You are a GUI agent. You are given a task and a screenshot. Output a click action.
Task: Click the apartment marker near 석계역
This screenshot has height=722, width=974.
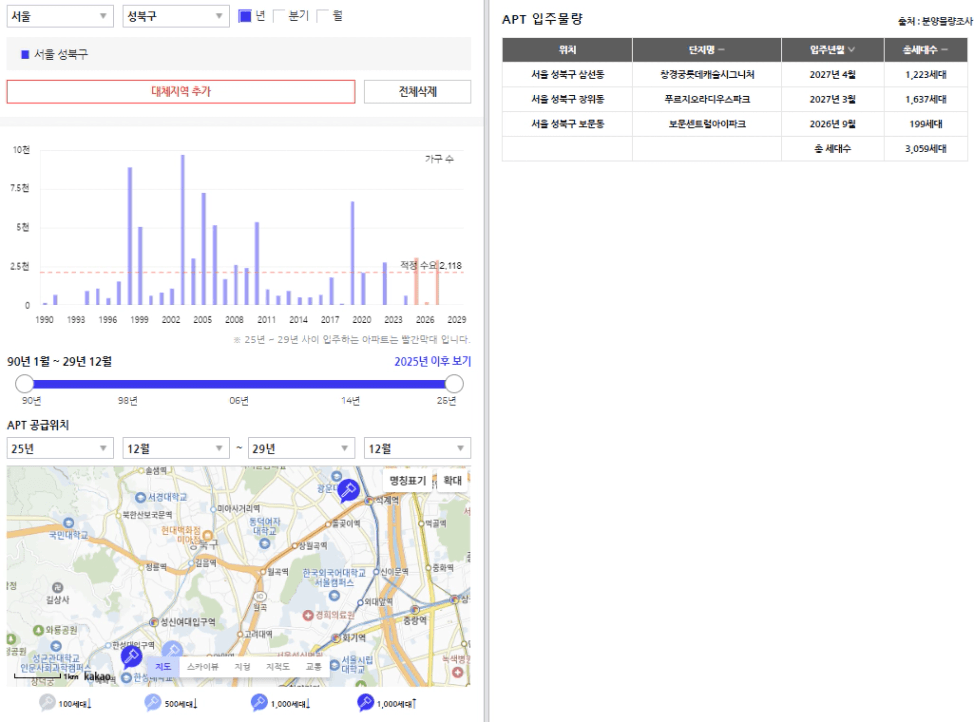pos(348,491)
